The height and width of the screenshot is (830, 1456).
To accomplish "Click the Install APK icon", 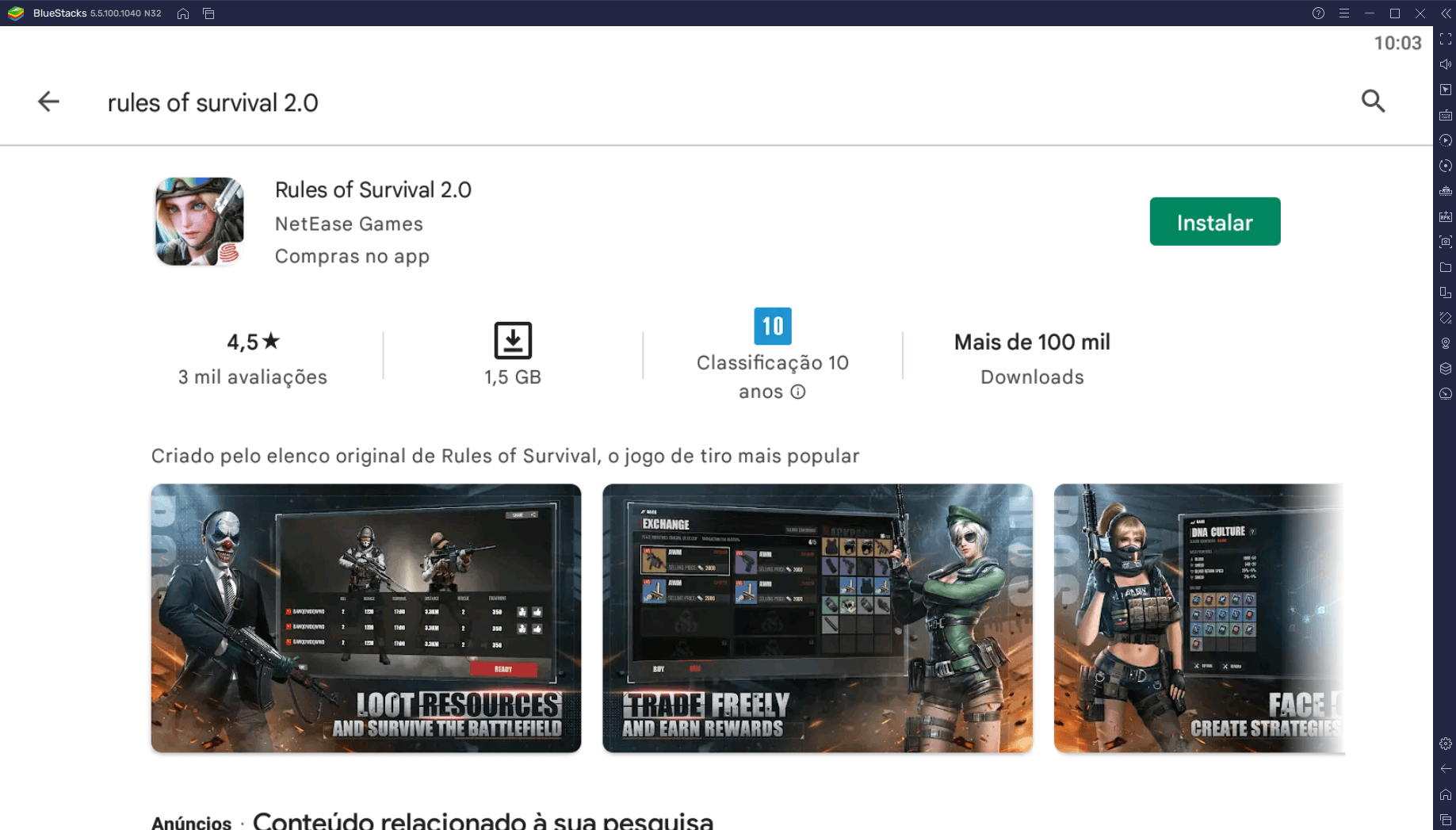I will tap(1446, 216).
